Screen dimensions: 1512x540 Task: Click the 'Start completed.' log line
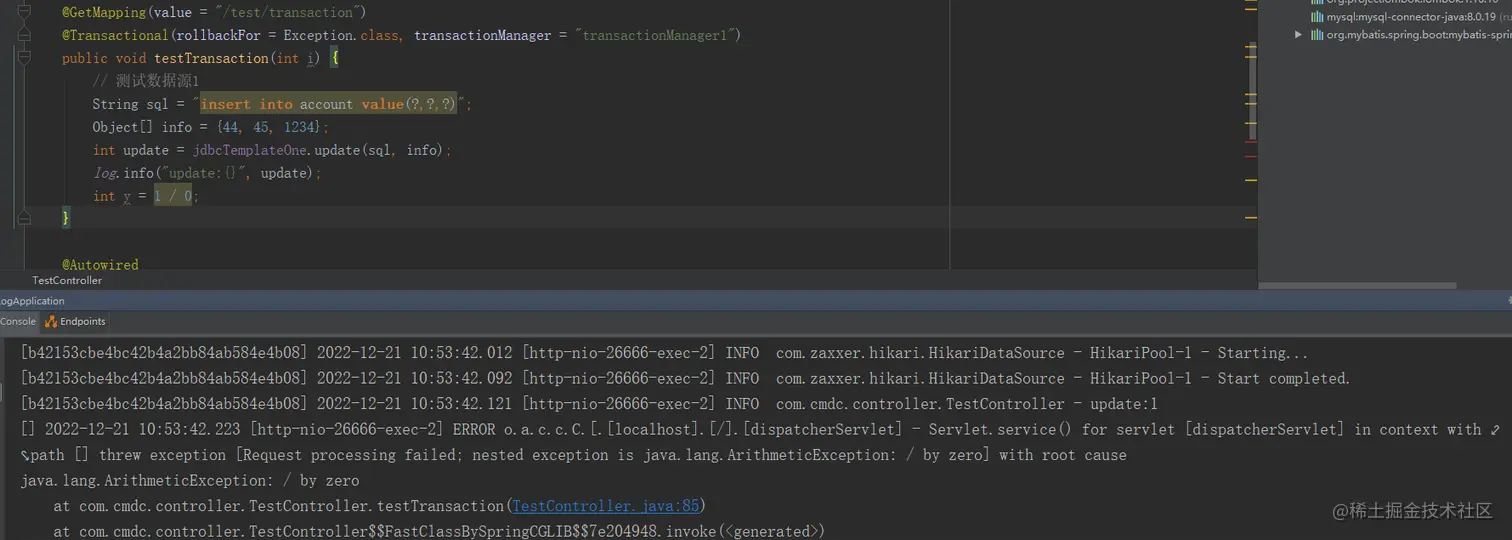pyautogui.click(x=685, y=378)
